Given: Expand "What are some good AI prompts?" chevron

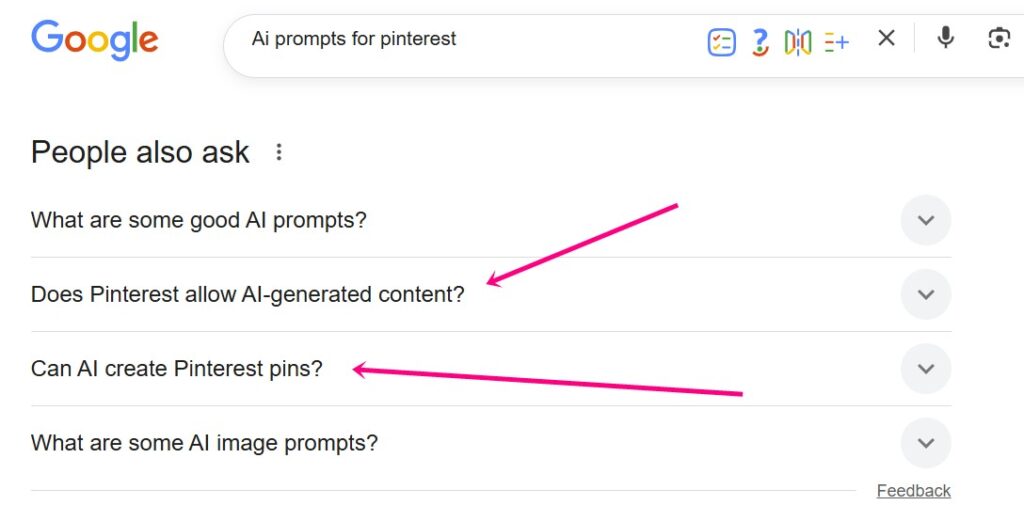Looking at the screenshot, I should coord(925,220).
